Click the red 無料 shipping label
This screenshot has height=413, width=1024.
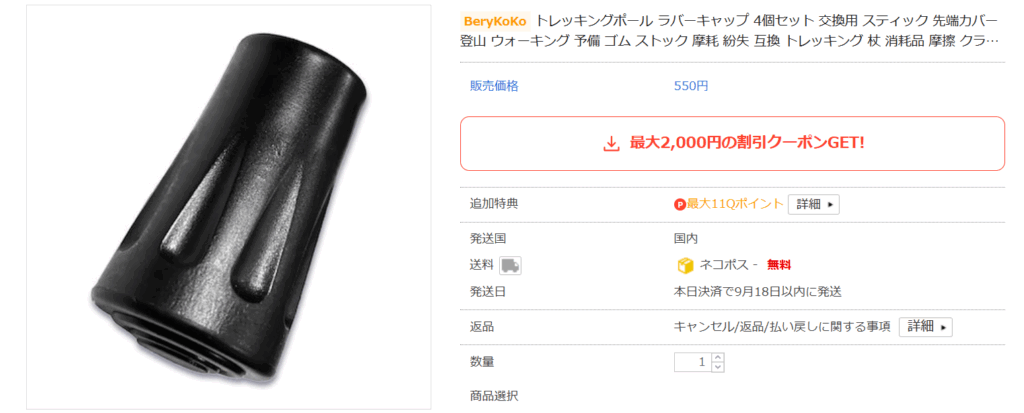(x=779, y=266)
